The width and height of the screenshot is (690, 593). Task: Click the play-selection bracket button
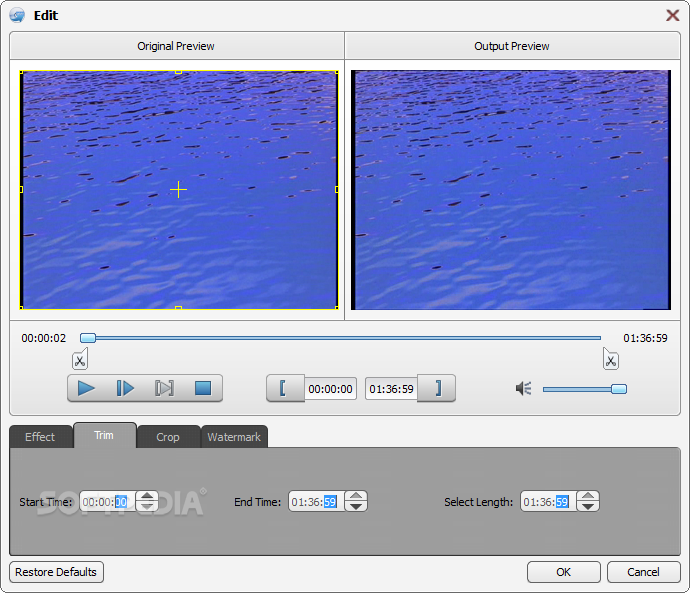(164, 388)
